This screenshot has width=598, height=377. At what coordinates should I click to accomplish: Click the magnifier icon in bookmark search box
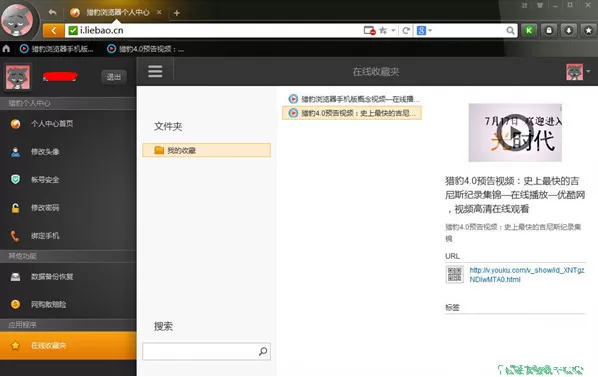click(x=263, y=351)
